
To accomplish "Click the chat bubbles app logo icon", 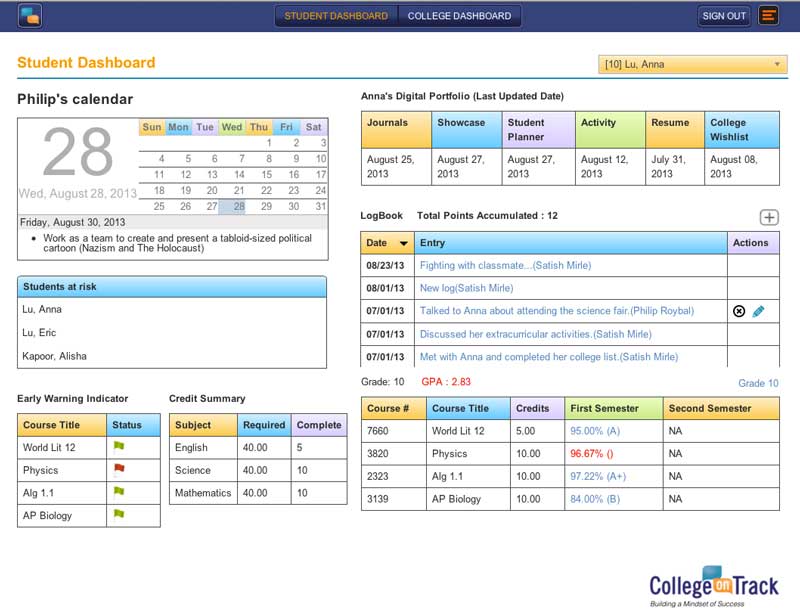I will pyautogui.click(x=30, y=16).
